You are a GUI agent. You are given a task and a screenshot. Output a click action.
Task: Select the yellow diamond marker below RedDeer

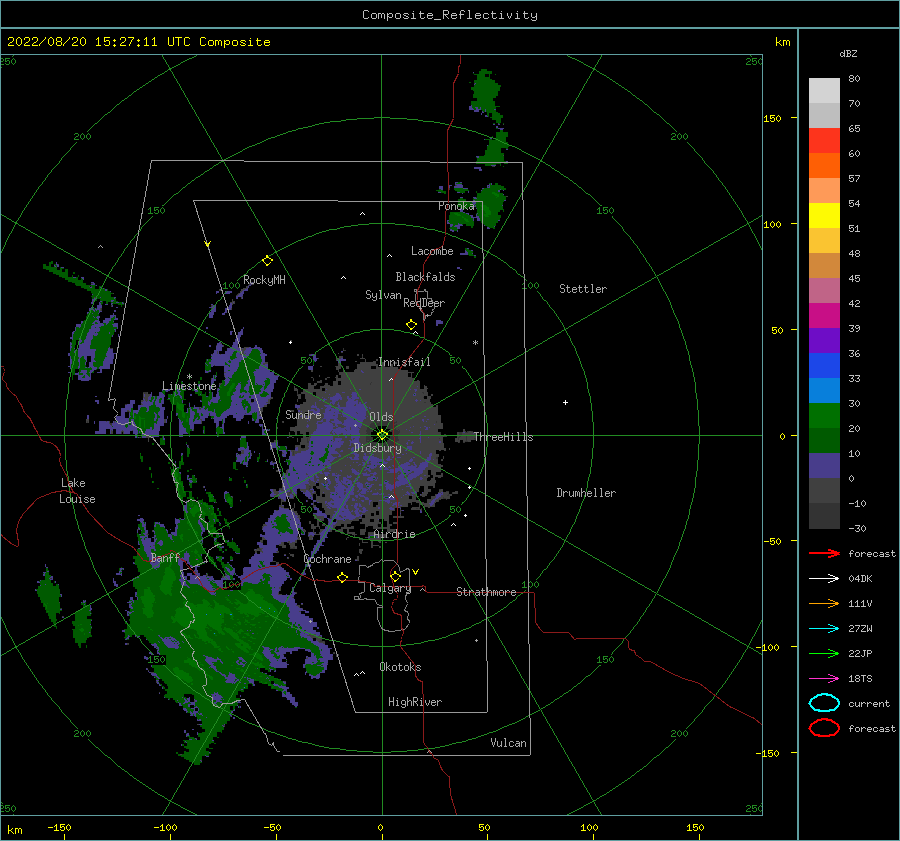pos(412,325)
